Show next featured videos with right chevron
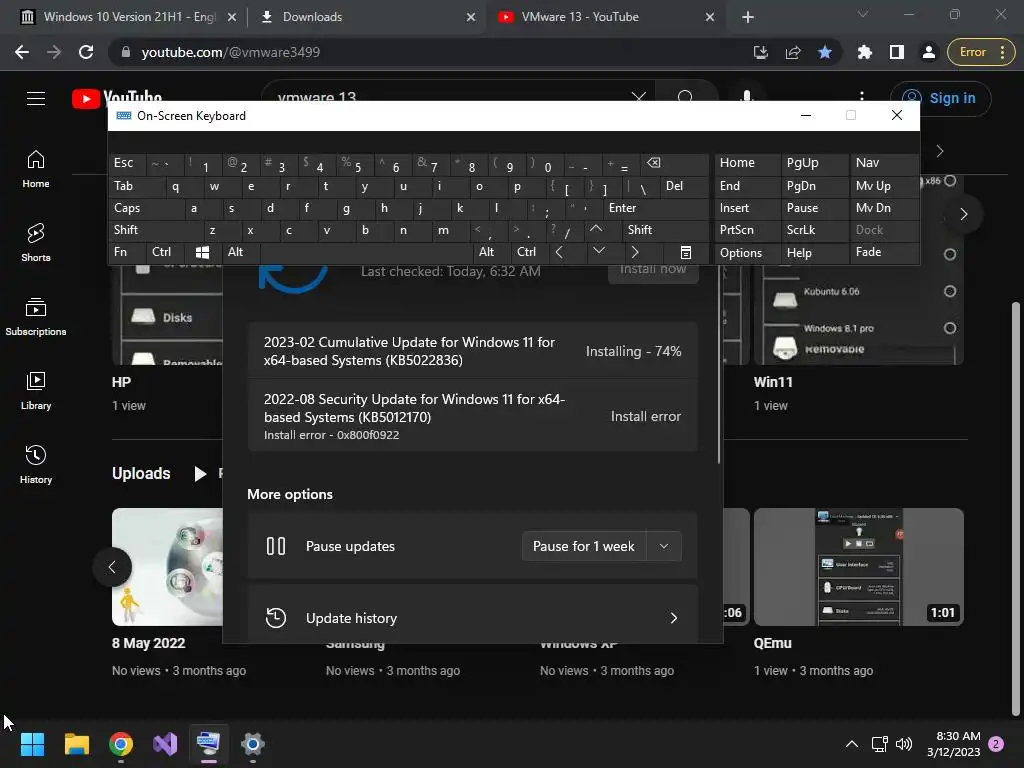Image resolution: width=1024 pixels, height=768 pixels. (963, 214)
